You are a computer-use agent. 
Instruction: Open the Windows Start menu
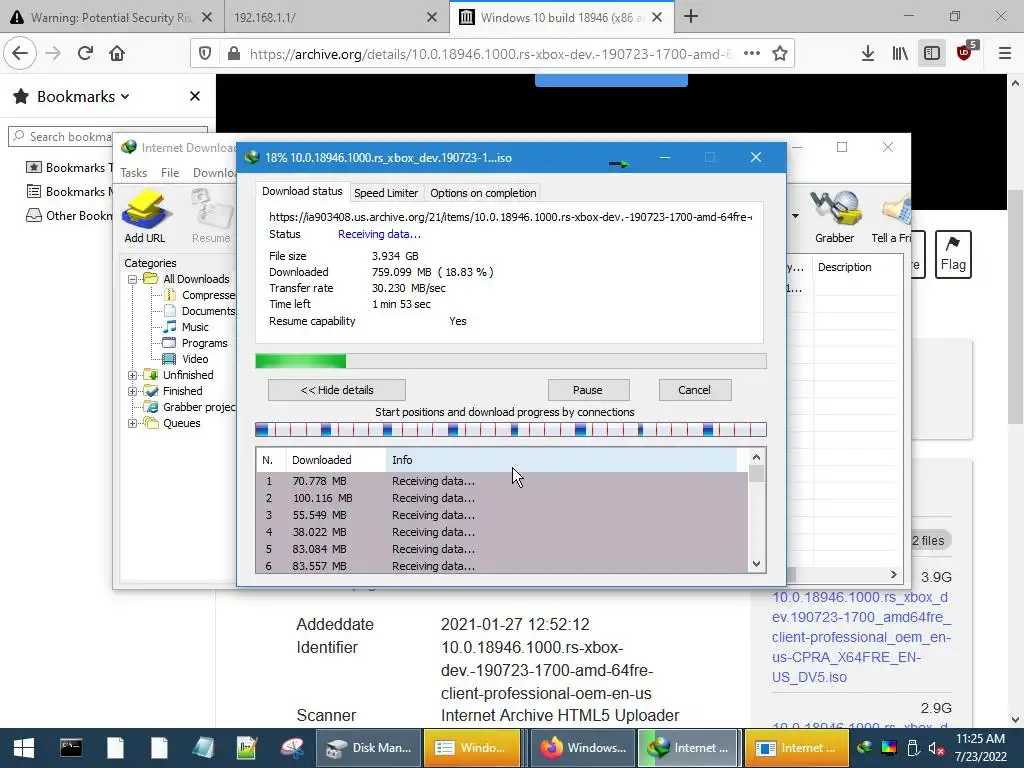pos(24,748)
